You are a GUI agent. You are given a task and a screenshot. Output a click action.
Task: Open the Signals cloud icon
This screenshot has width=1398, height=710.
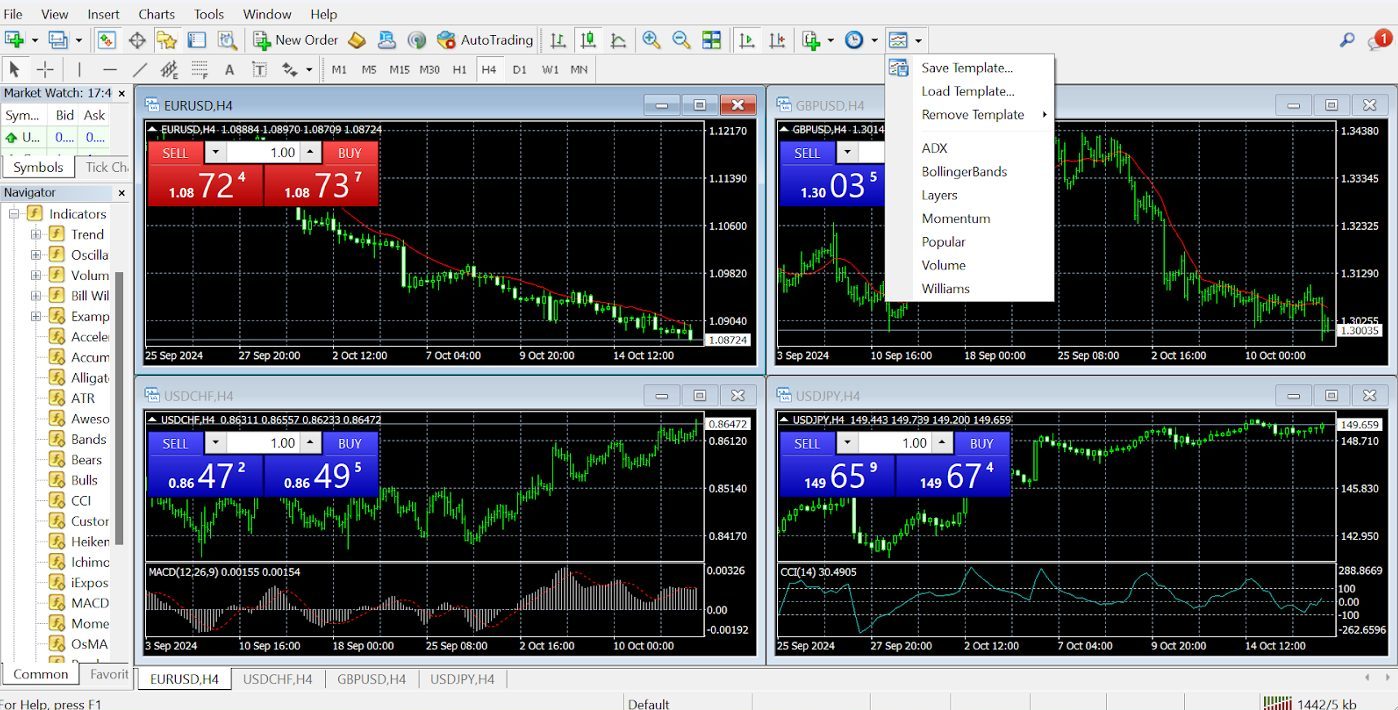click(387, 40)
